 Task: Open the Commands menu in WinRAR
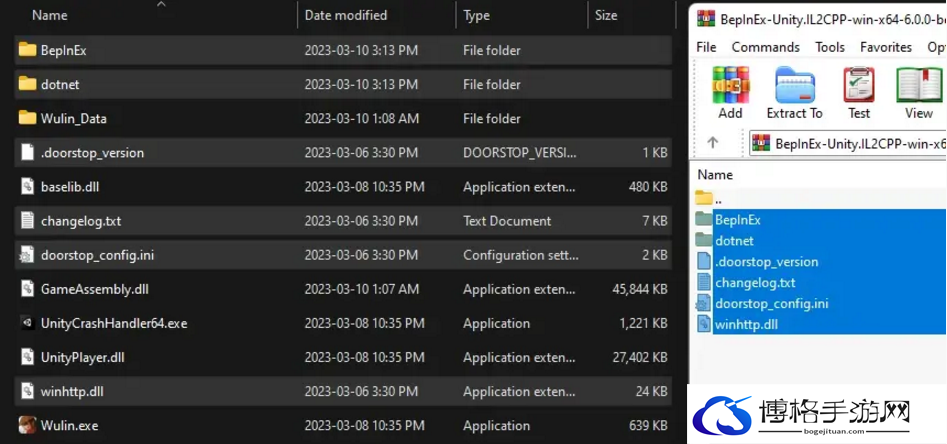click(765, 47)
